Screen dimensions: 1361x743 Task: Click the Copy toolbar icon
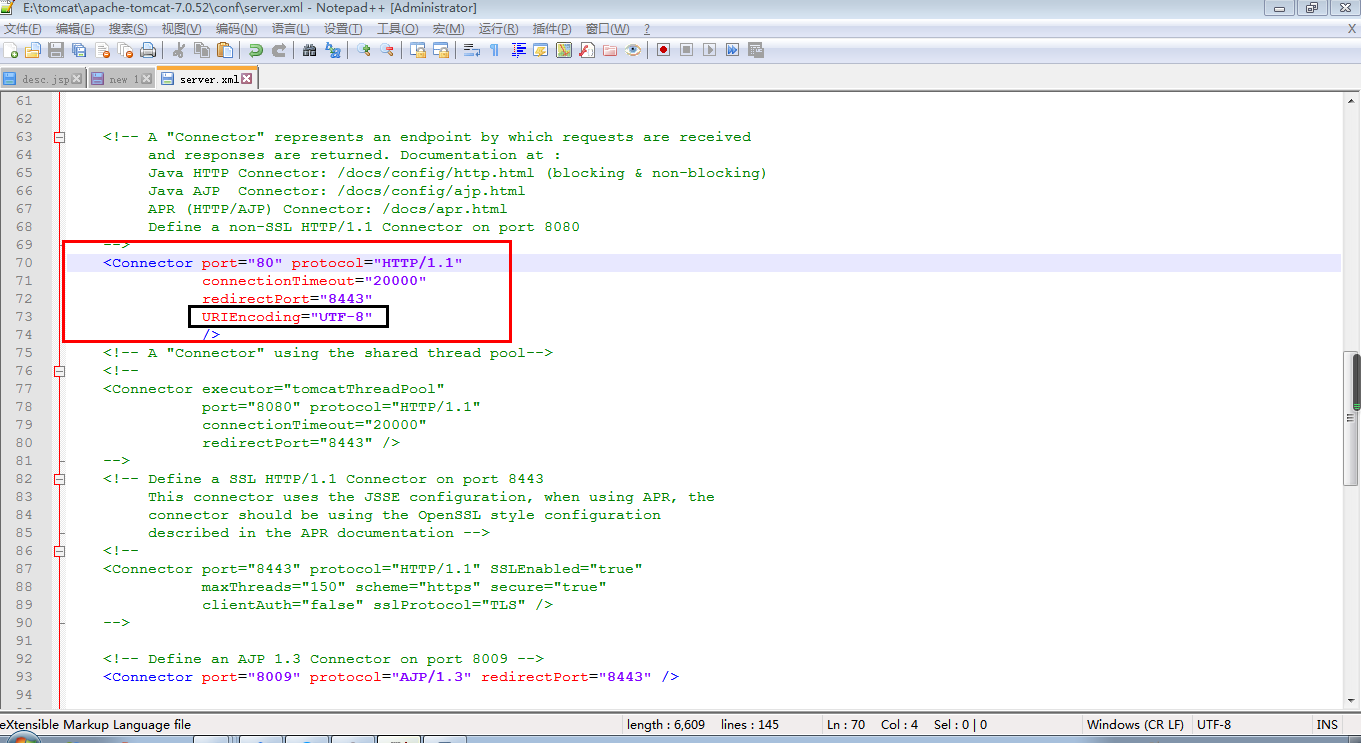tap(201, 50)
